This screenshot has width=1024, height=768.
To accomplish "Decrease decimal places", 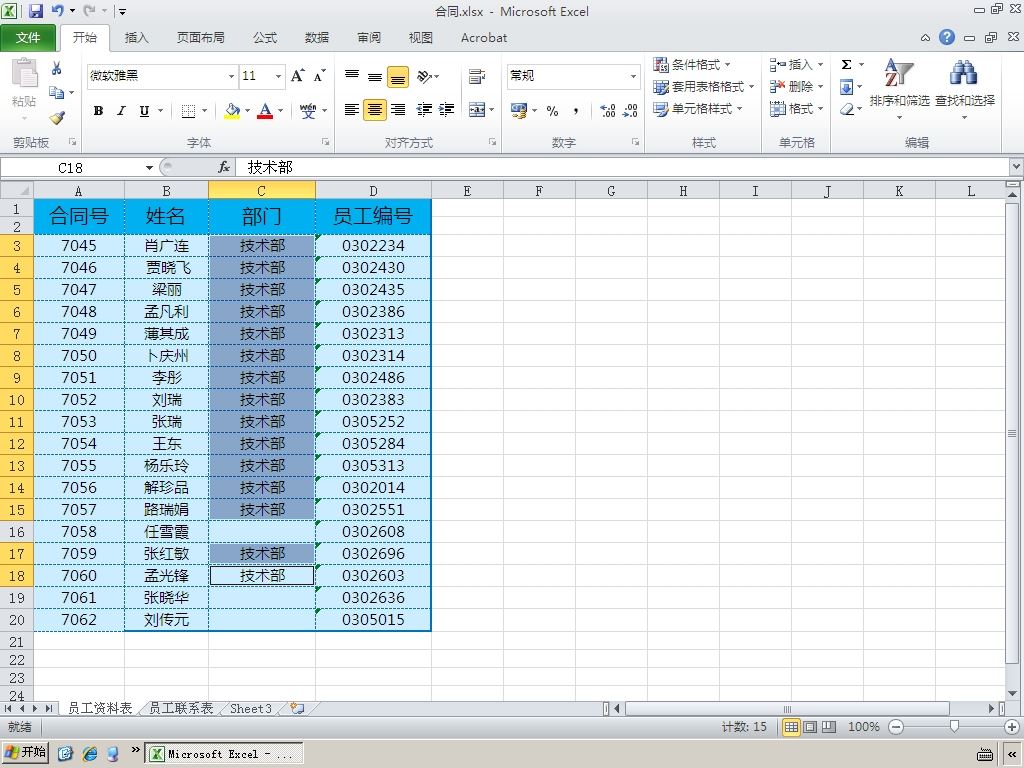I will click(x=630, y=110).
